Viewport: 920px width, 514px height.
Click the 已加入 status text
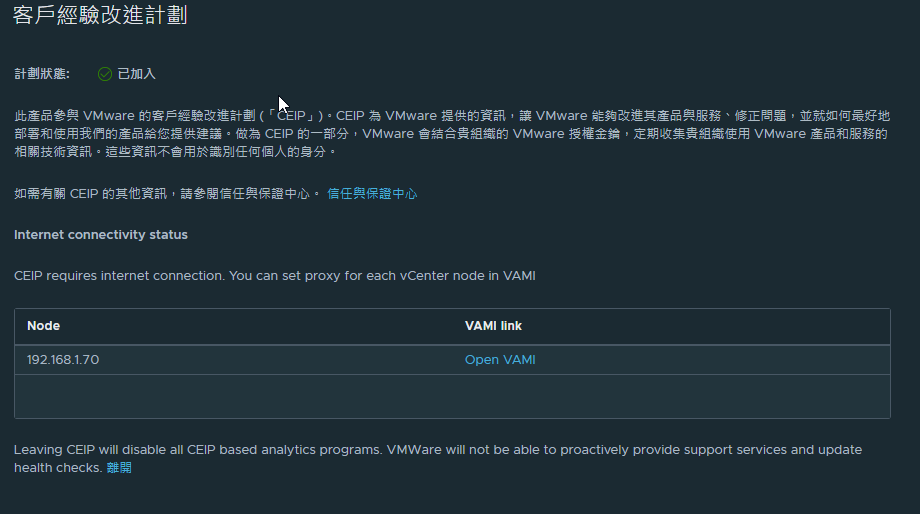click(136, 74)
